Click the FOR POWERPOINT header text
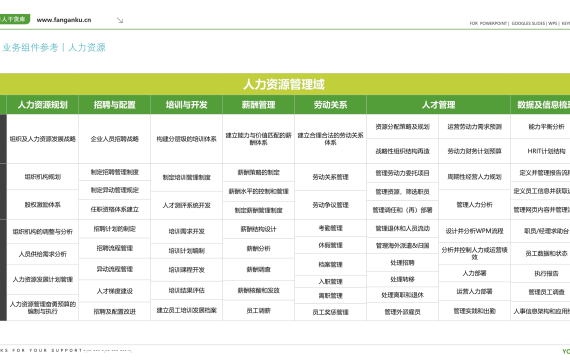Image resolution: width=570 pixels, height=360 pixels. pyautogui.click(x=488, y=23)
